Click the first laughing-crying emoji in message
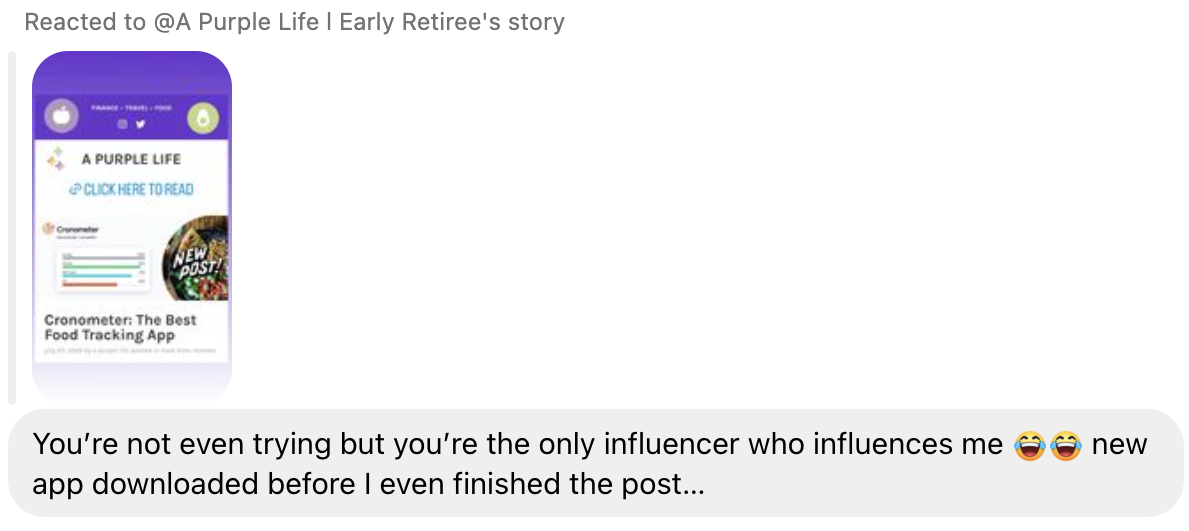Viewport: 1189px width, 531px height. (x=1028, y=445)
